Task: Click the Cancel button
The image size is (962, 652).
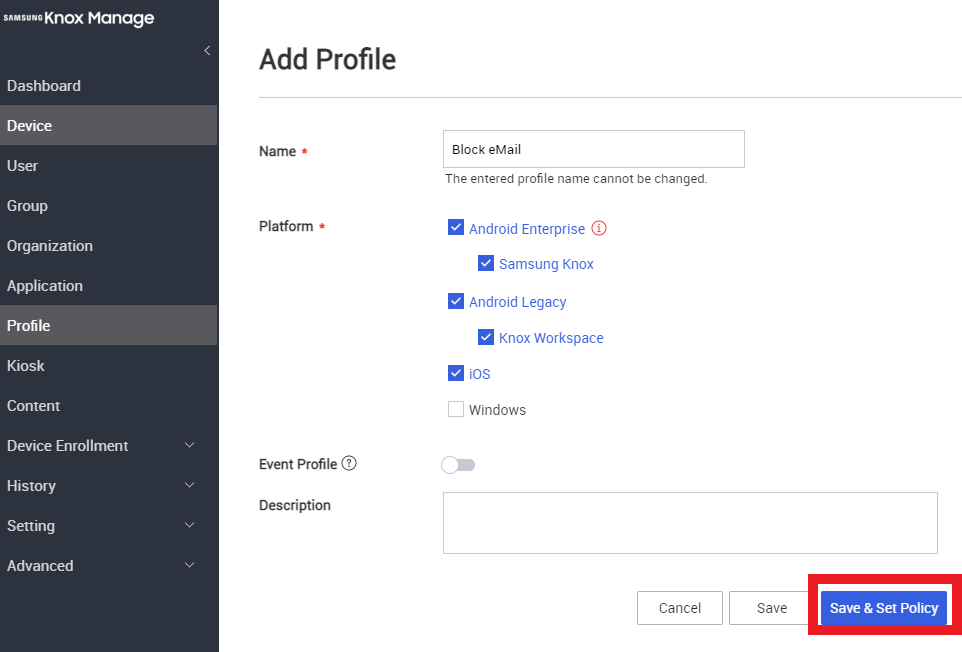Action: tap(680, 608)
